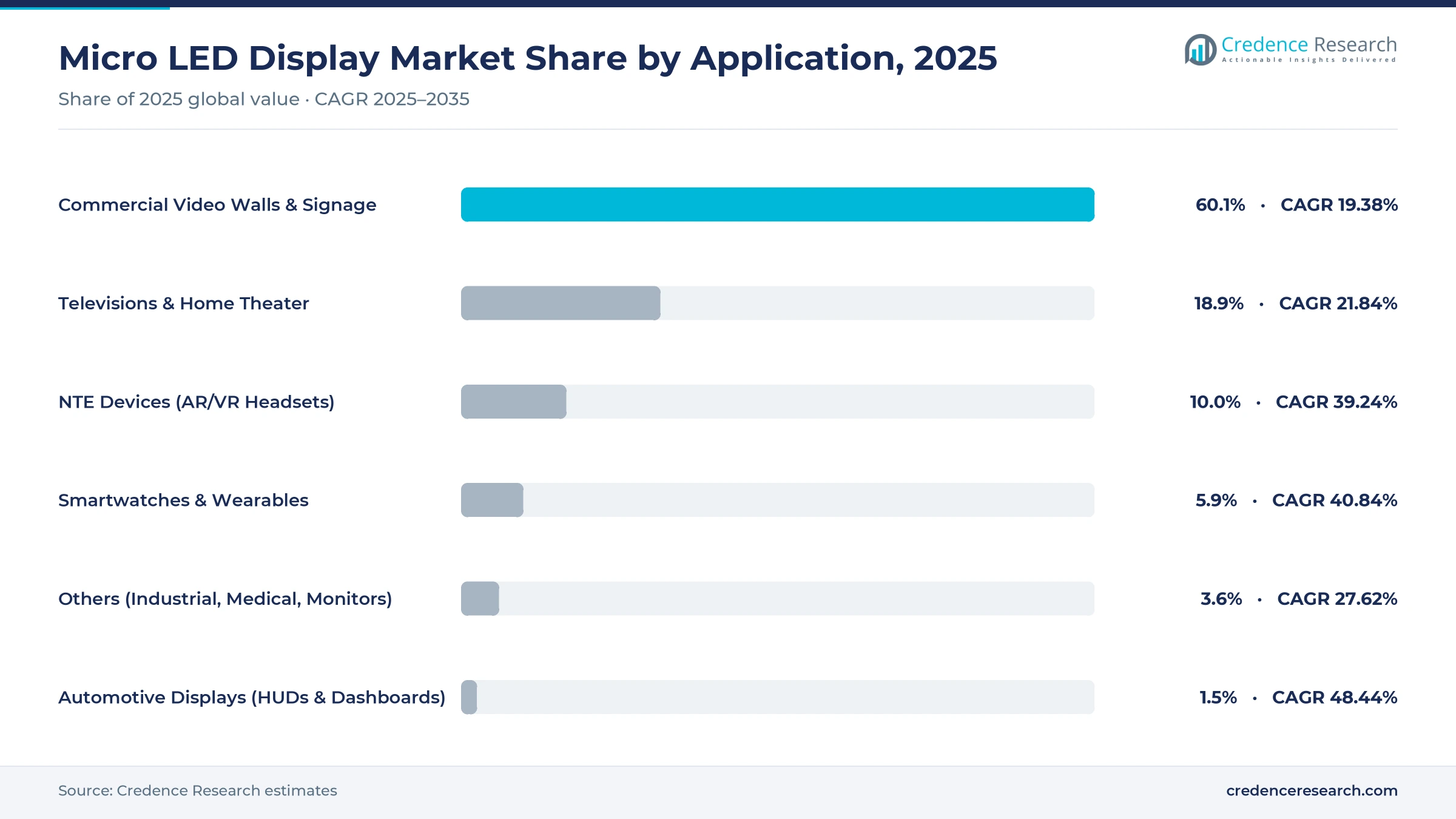Screen dimensions: 1456x819
Task: Click the '18.9%' share value
Action: (1219, 303)
